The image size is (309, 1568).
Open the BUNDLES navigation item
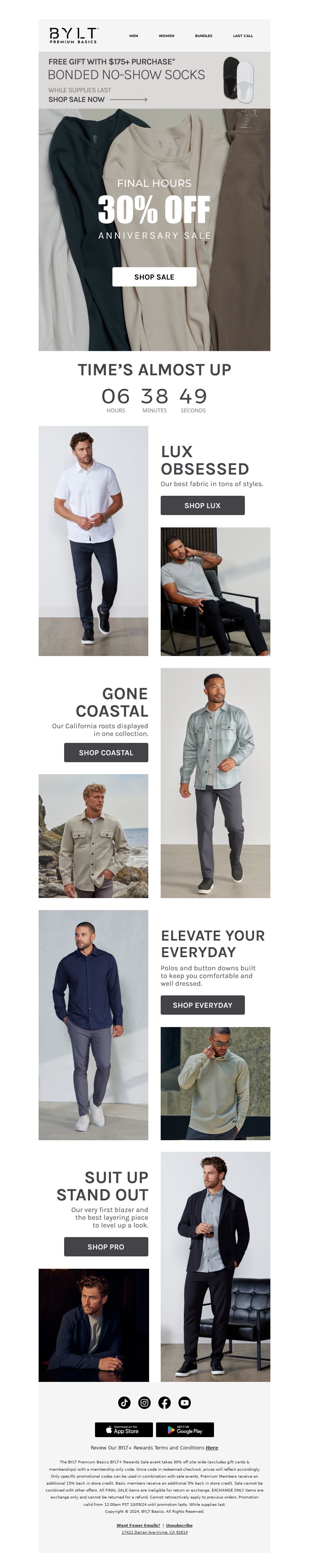204,36
